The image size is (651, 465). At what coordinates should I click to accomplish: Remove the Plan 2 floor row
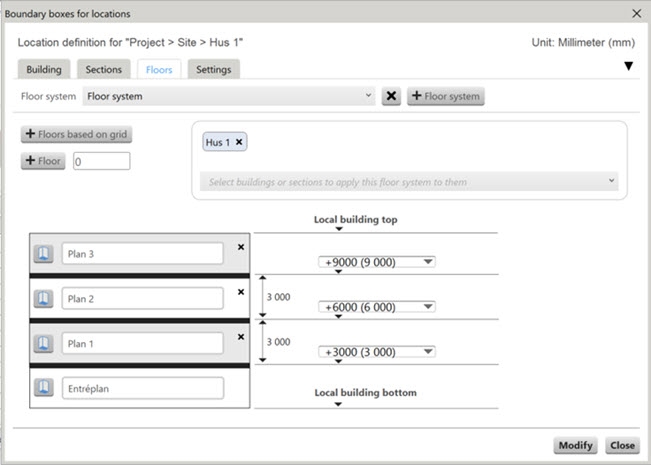tap(241, 292)
